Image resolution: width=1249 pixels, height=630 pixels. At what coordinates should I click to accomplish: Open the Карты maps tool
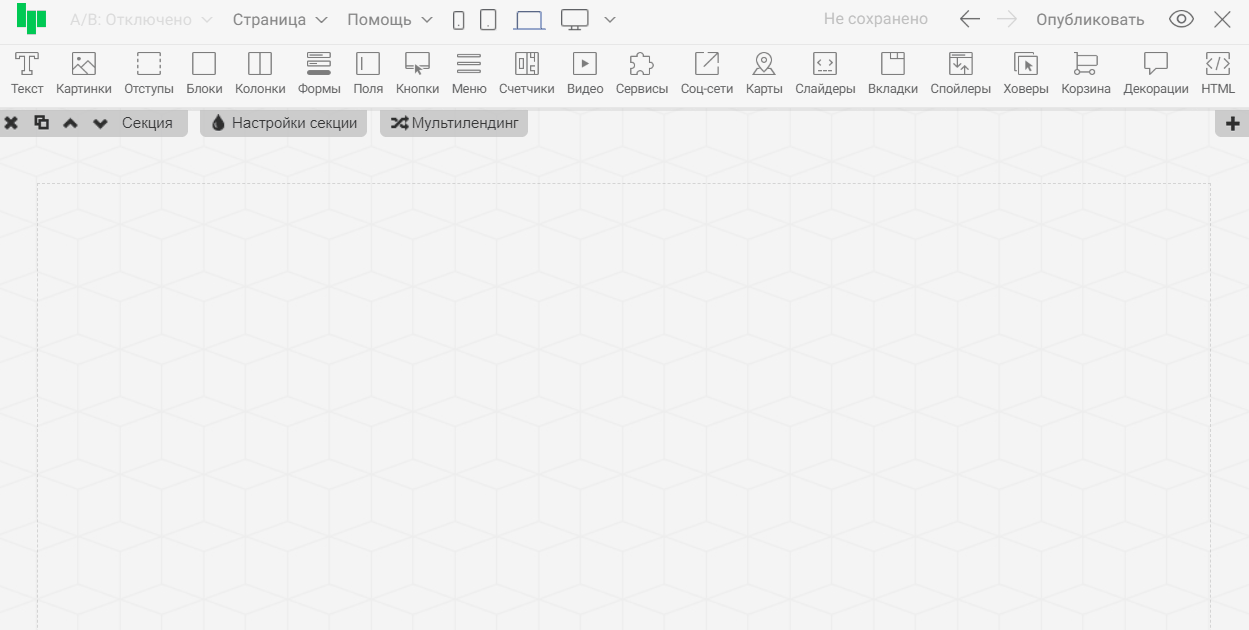764,65
